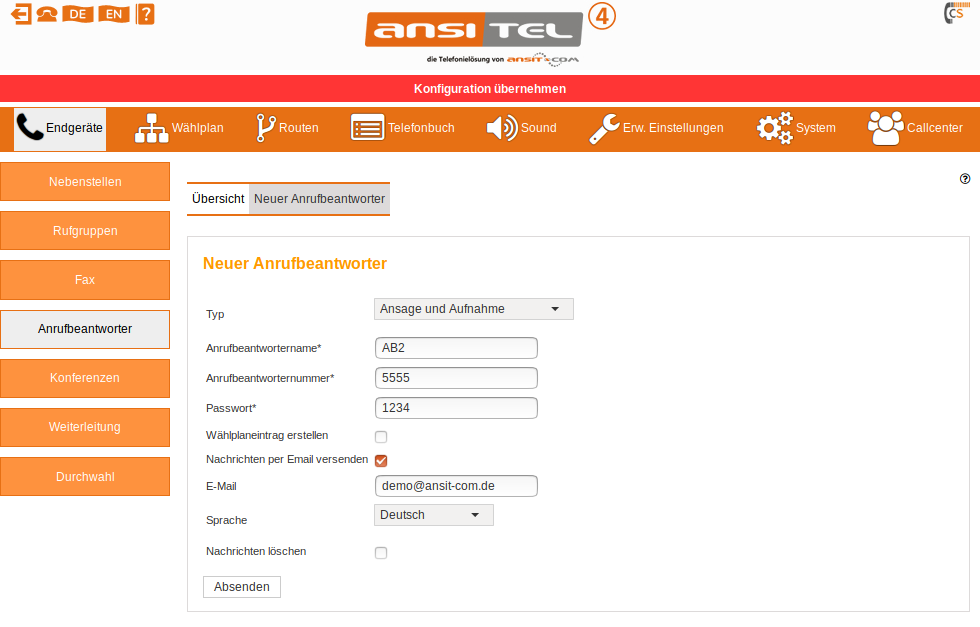Click into the E-Mail input field
This screenshot has width=980, height=627.
456,486
